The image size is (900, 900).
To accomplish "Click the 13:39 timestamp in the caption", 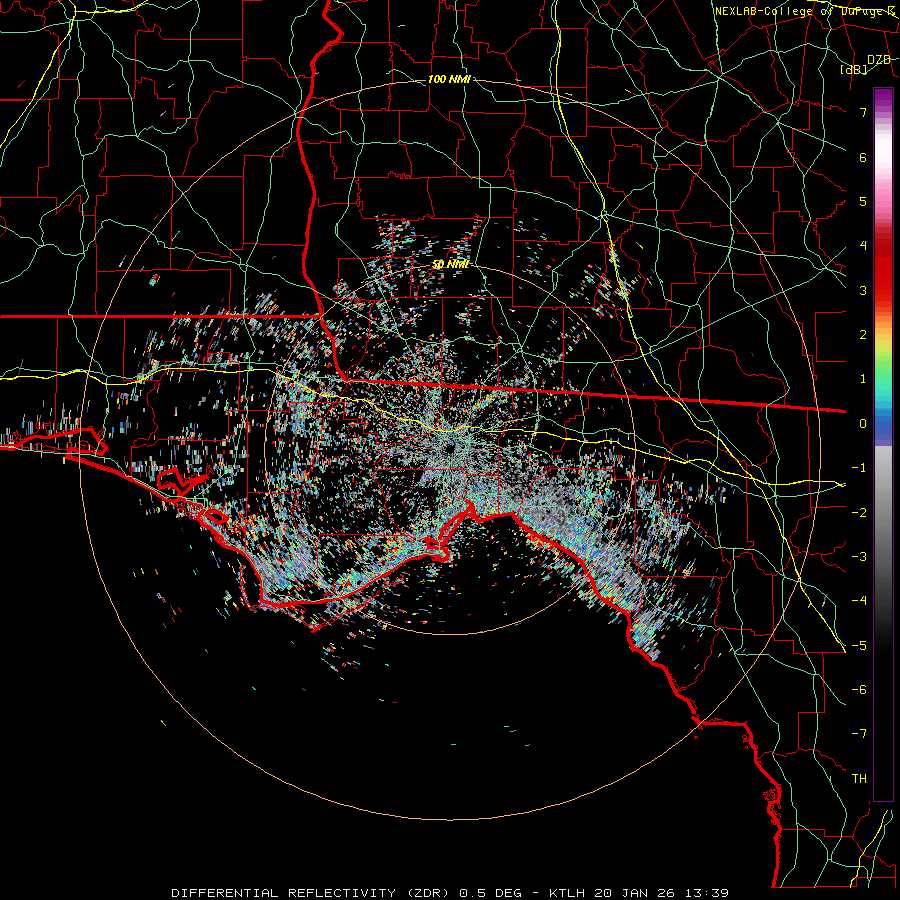I will (x=707, y=893).
